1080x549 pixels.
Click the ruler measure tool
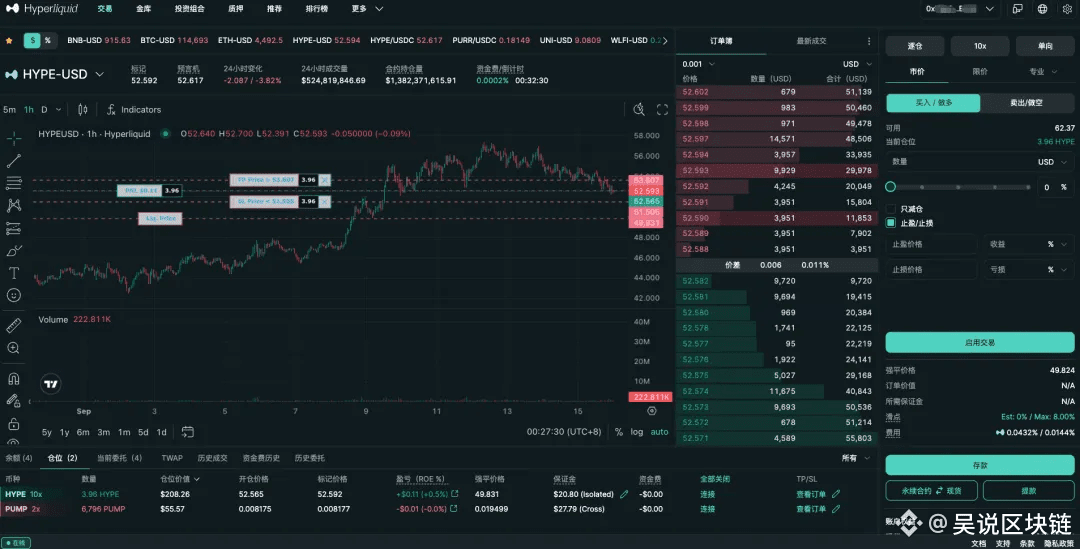pos(14,325)
